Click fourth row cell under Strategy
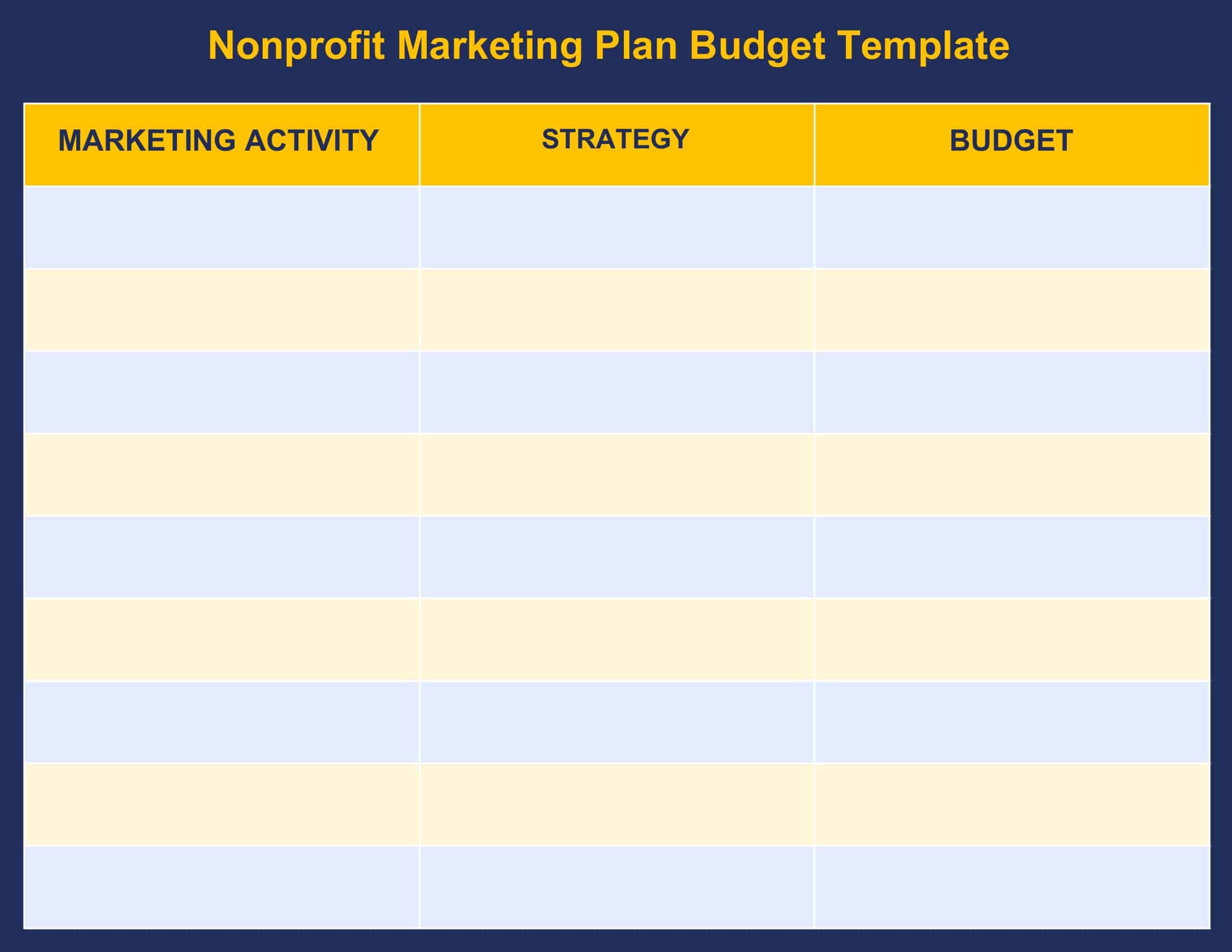Image resolution: width=1232 pixels, height=952 pixels. (617, 474)
